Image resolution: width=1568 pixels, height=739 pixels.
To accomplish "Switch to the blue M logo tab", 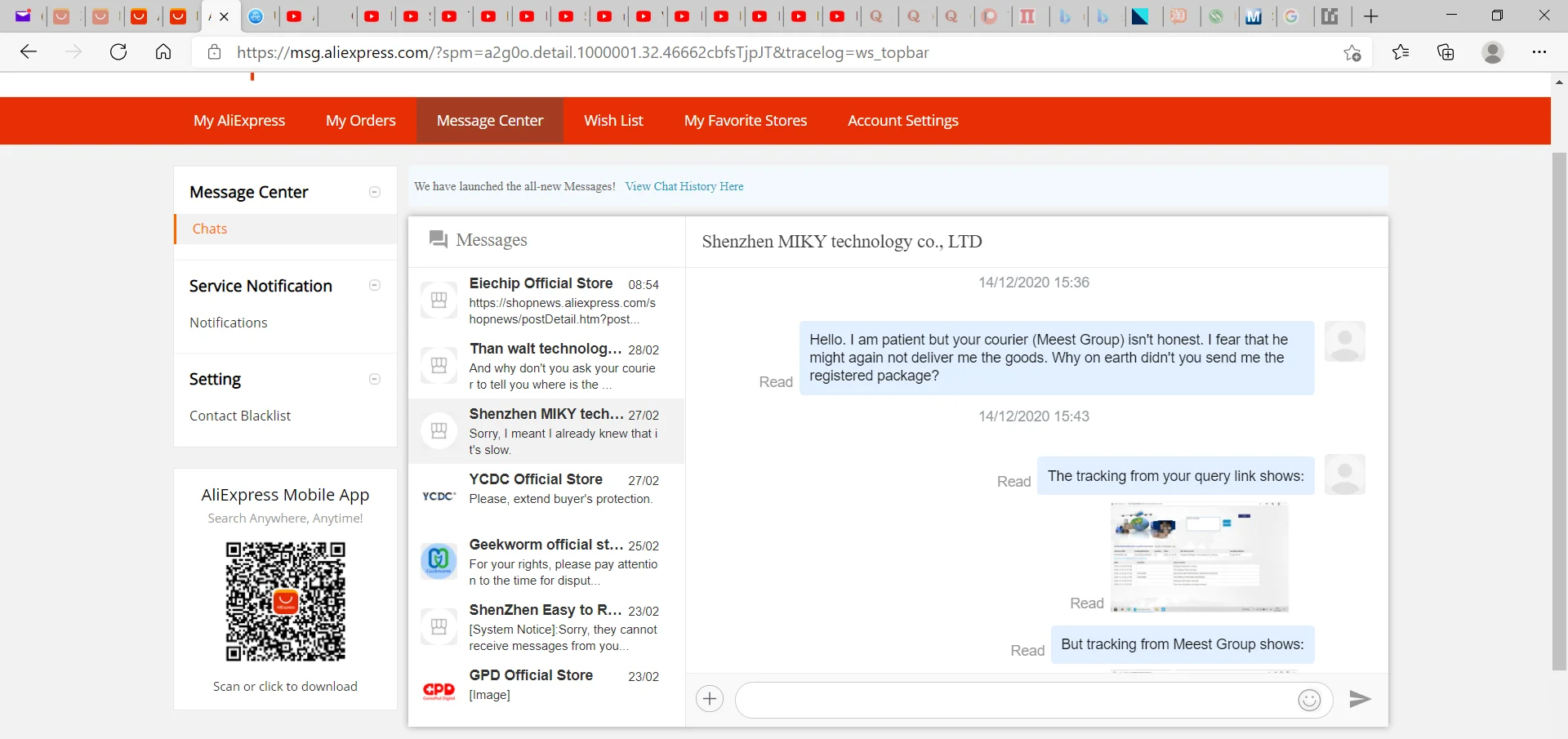I will click(1254, 16).
